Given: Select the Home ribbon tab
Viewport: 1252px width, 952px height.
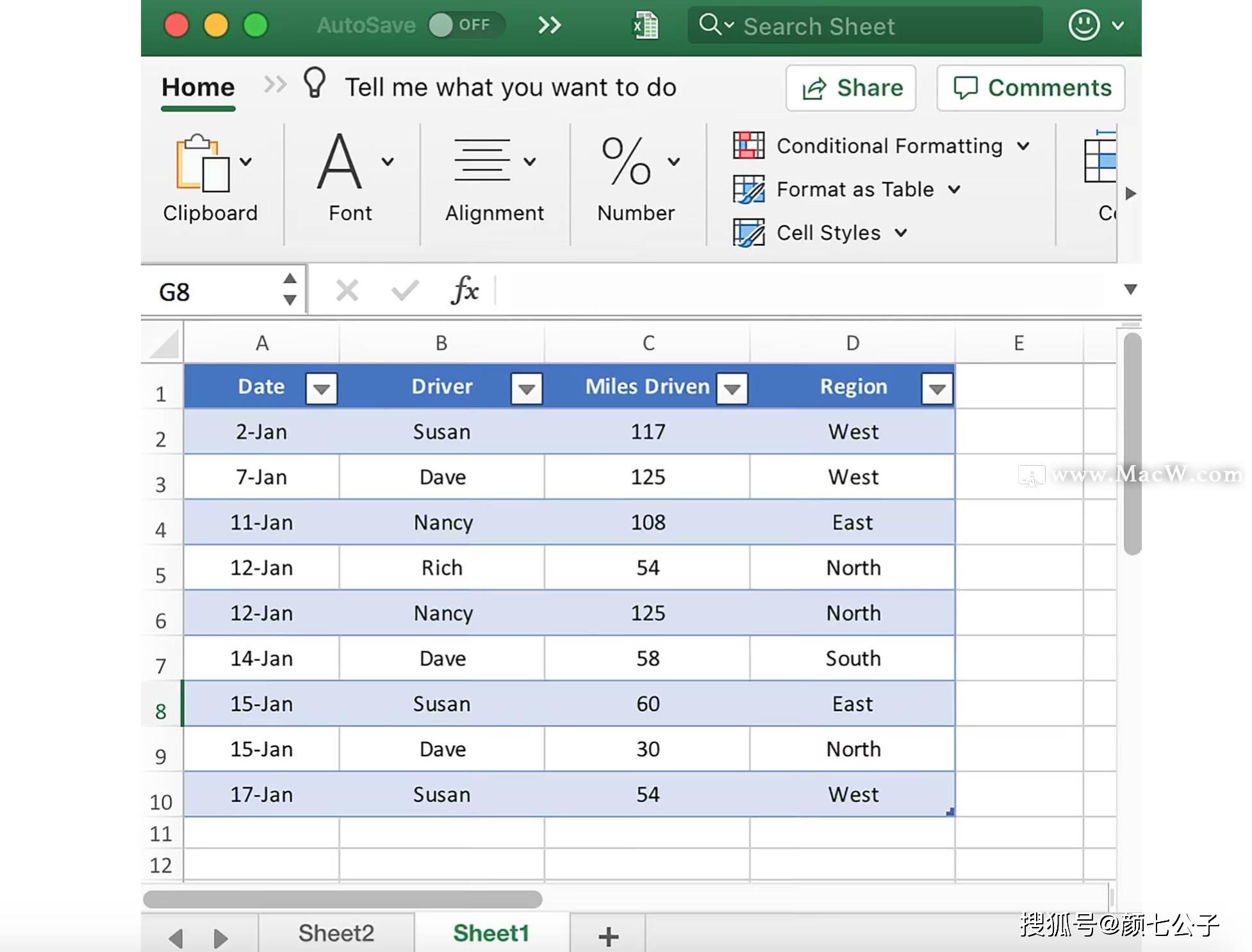Looking at the screenshot, I should point(198,87).
